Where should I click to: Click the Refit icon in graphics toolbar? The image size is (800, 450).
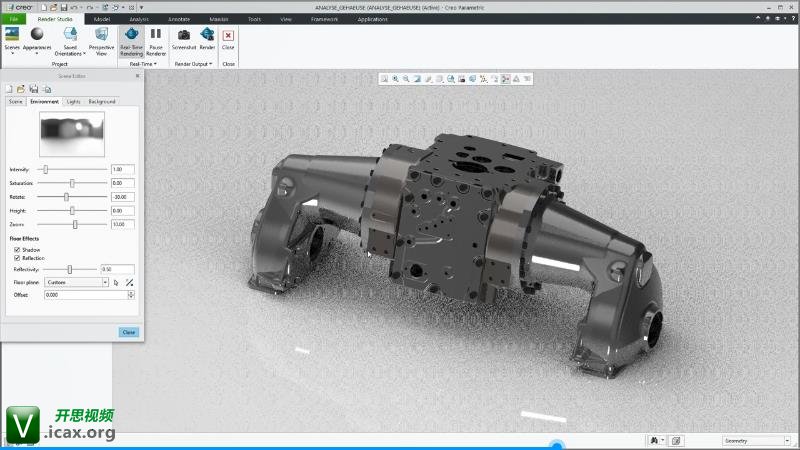tap(384, 78)
